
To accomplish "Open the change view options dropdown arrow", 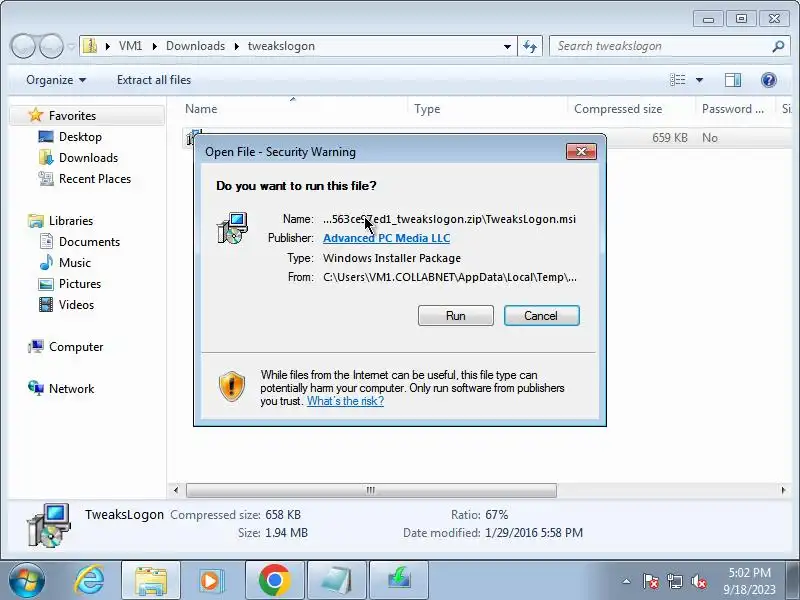I will [x=699, y=80].
